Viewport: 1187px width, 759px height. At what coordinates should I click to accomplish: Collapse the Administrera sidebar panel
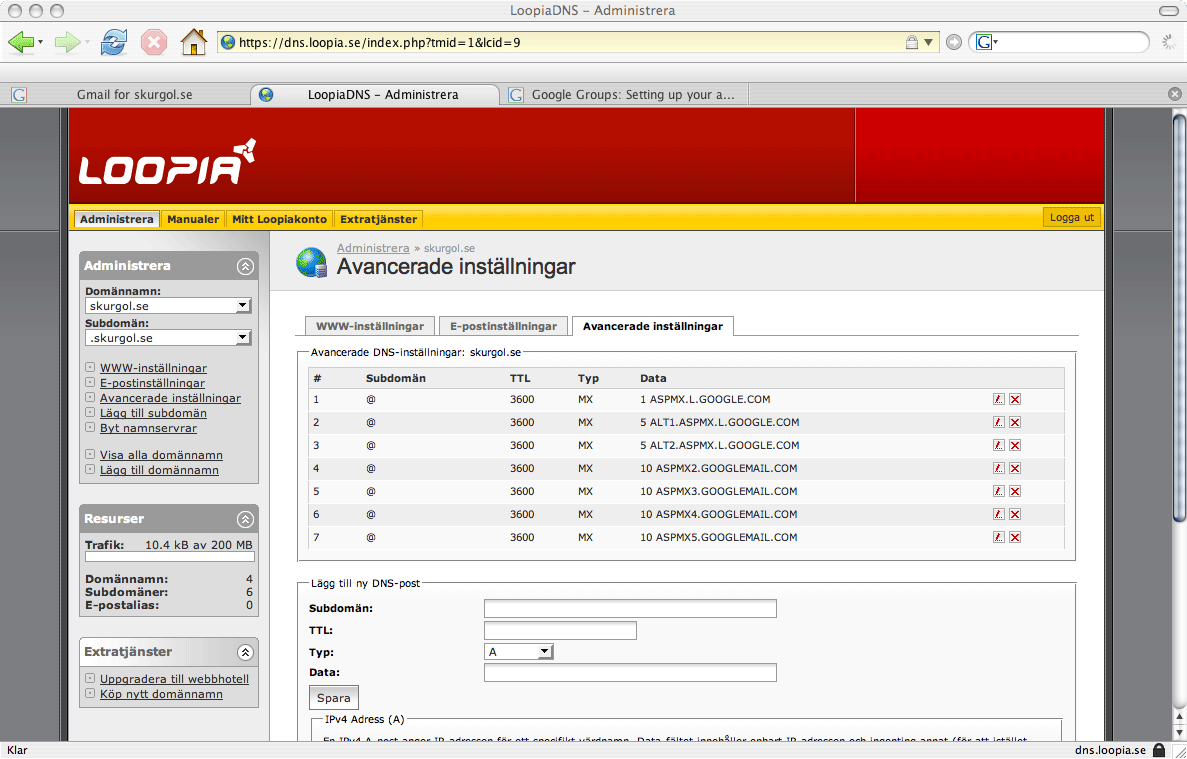click(245, 266)
